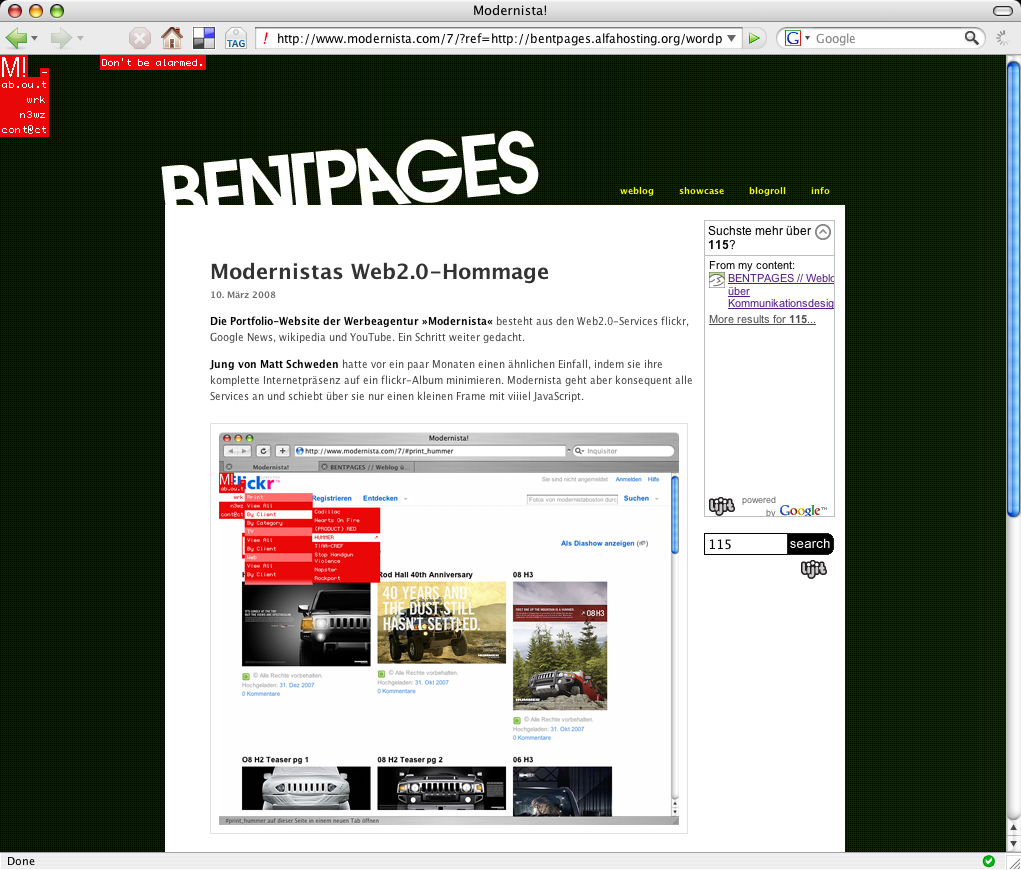This screenshot has width=1021, height=870.
Task: Click the page vertical scrollbar thumb
Action: [1013, 288]
